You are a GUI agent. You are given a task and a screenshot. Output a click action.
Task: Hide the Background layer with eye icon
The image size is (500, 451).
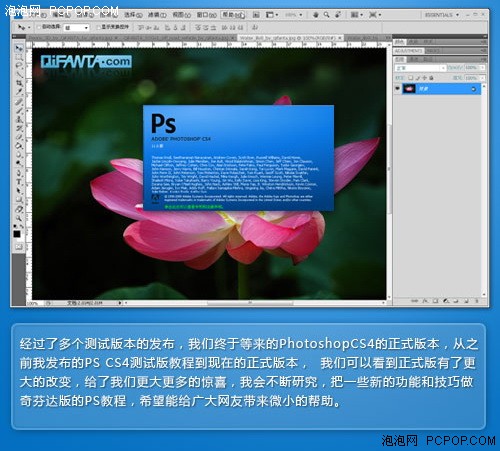[x=397, y=89]
